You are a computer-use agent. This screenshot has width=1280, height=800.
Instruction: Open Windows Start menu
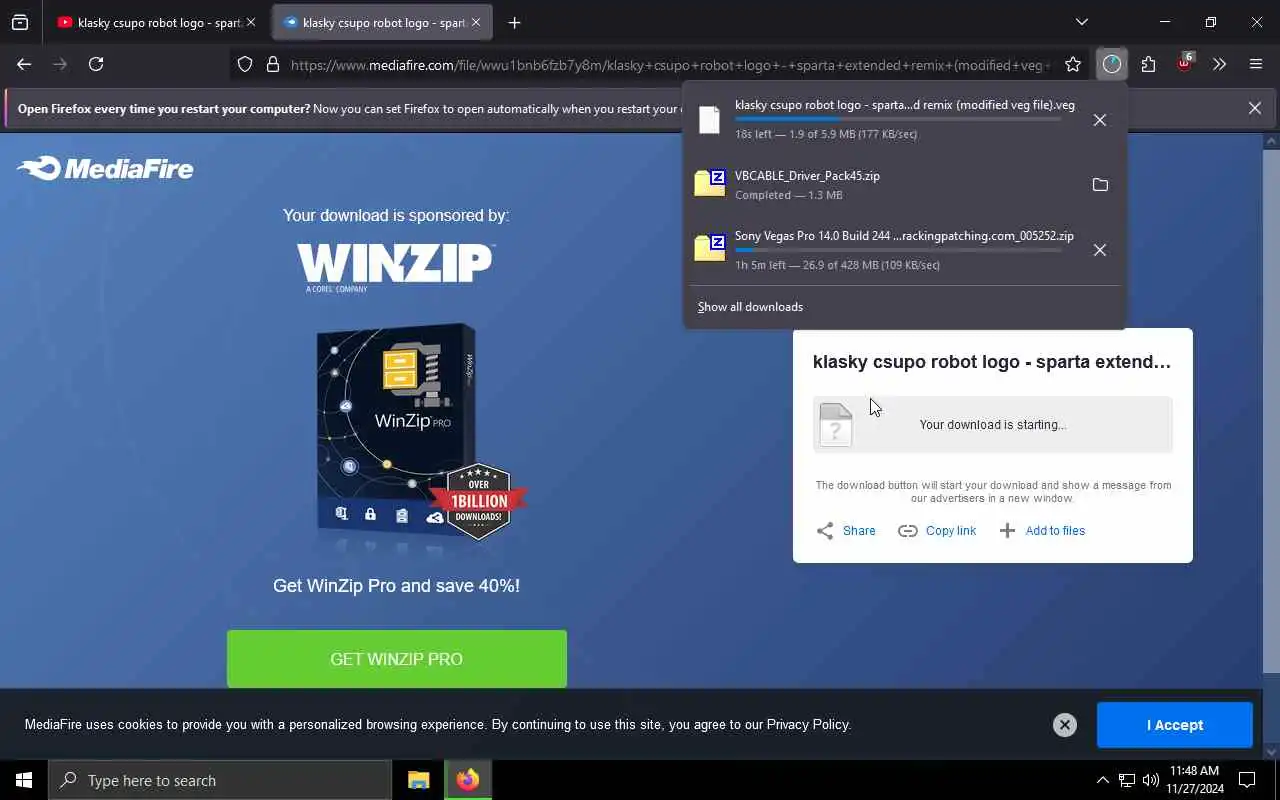point(24,780)
